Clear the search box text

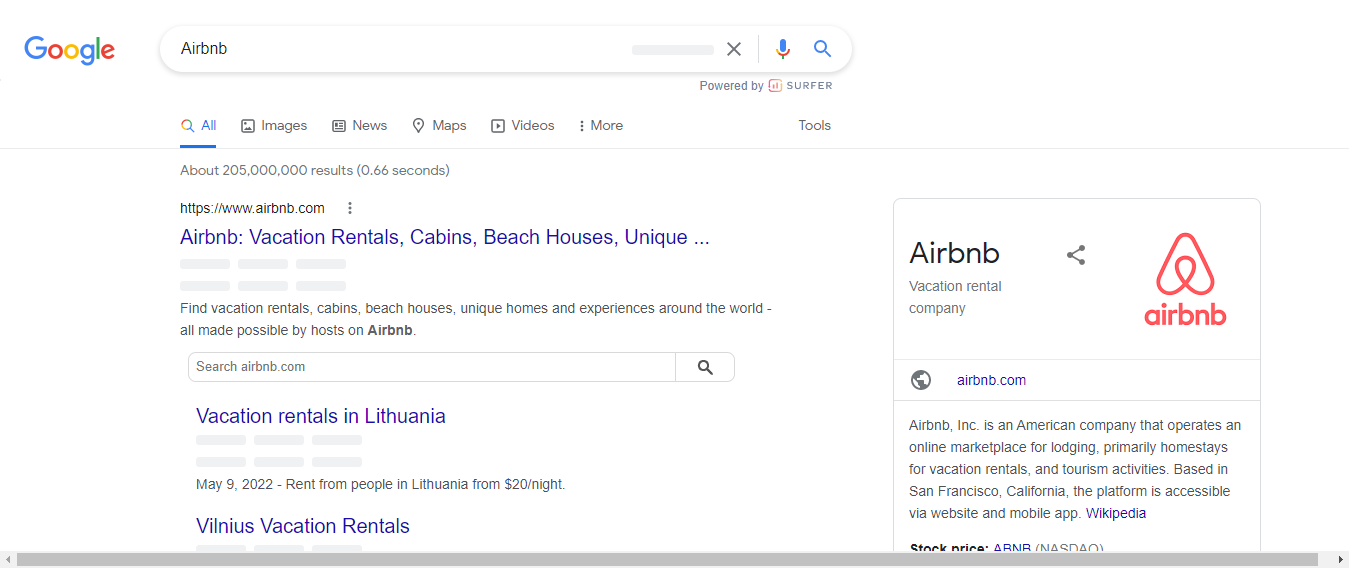(x=734, y=49)
